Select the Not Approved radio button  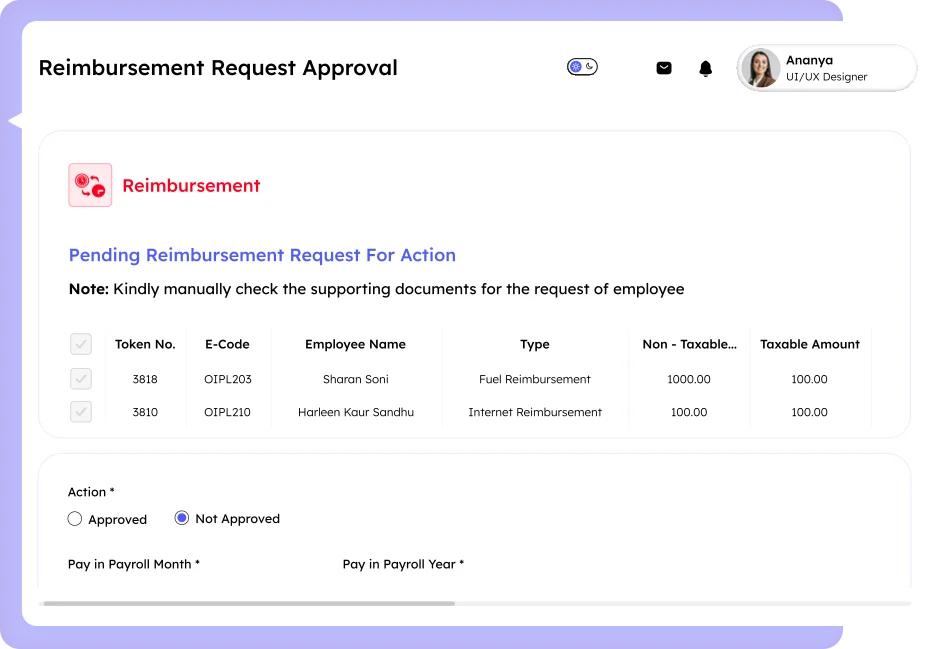click(182, 518)
